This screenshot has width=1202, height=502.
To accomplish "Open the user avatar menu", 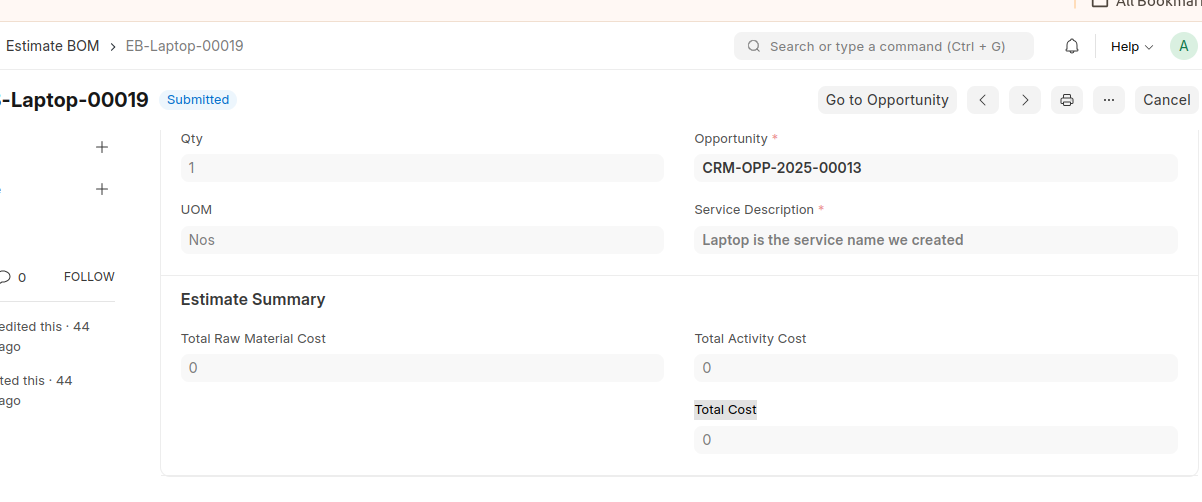I will click(1184, 46).
